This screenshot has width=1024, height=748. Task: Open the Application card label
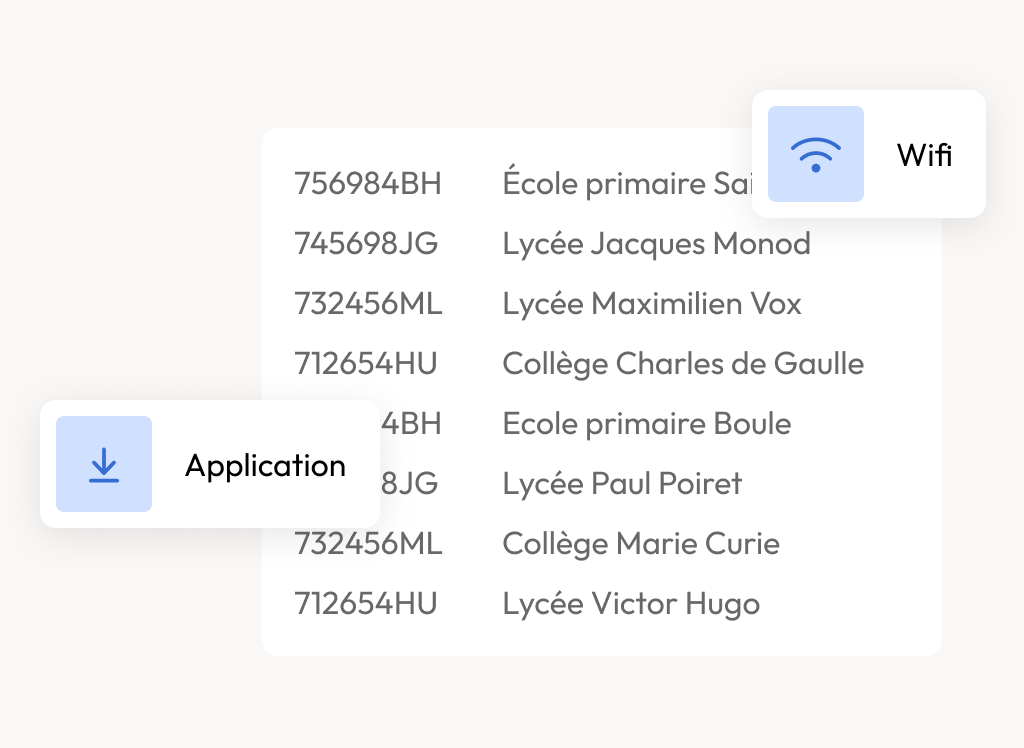click(x=265, y=465)
